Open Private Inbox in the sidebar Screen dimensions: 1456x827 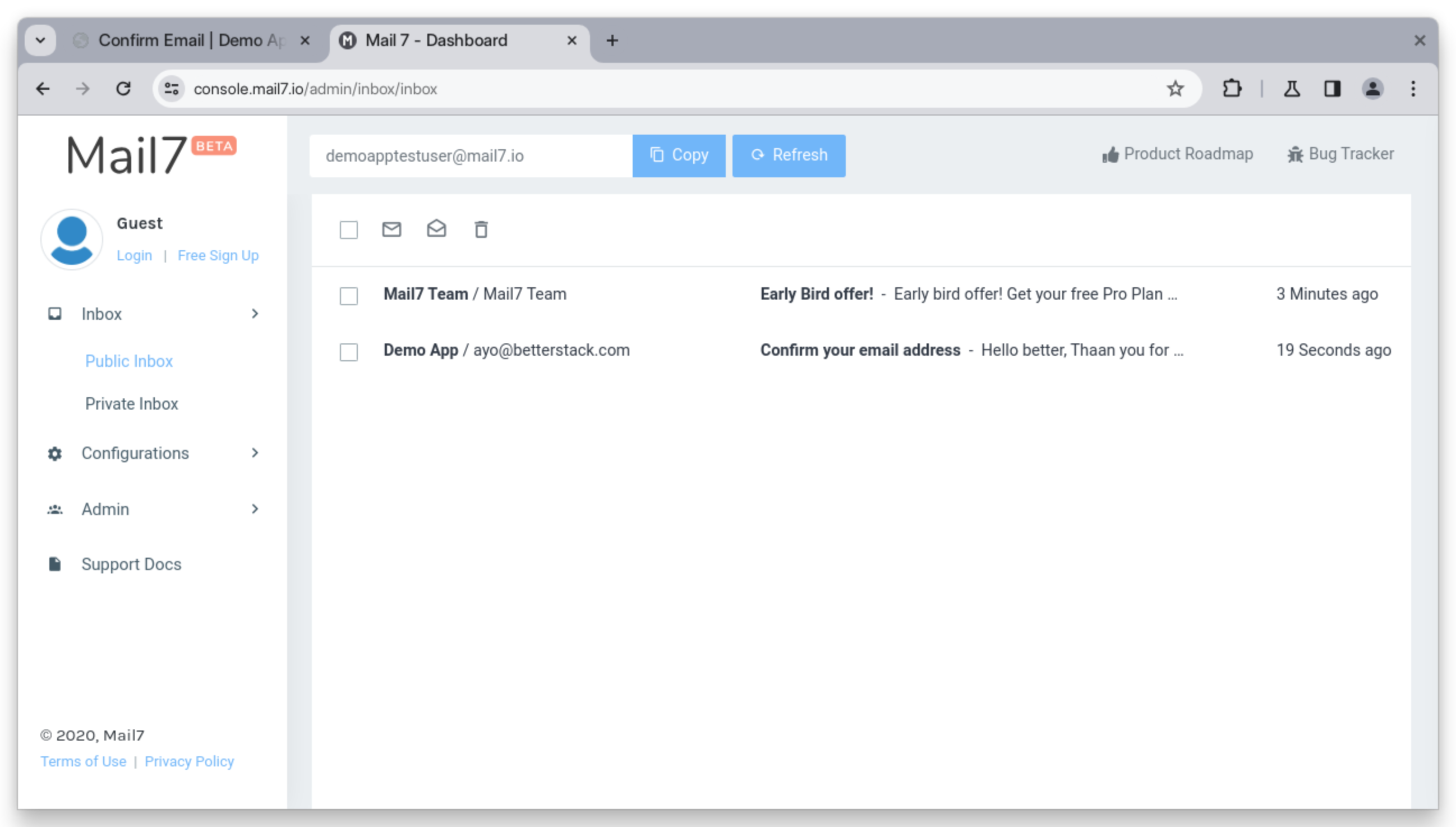point(132,403)
